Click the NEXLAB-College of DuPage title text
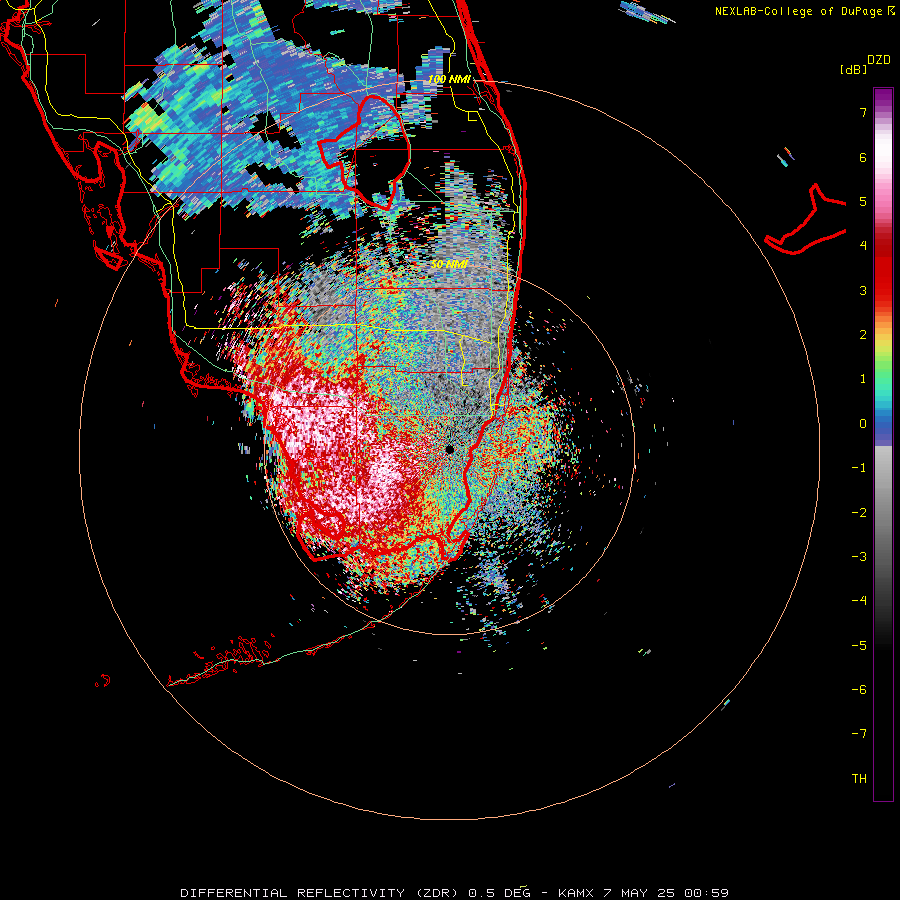 798,11
